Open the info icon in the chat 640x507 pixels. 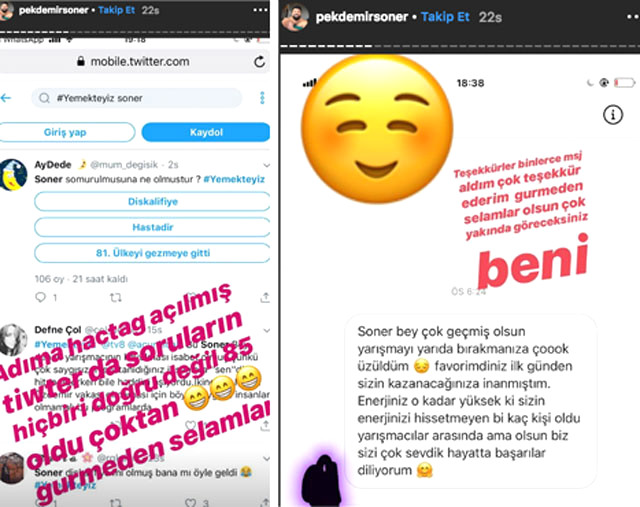point(613,115)
